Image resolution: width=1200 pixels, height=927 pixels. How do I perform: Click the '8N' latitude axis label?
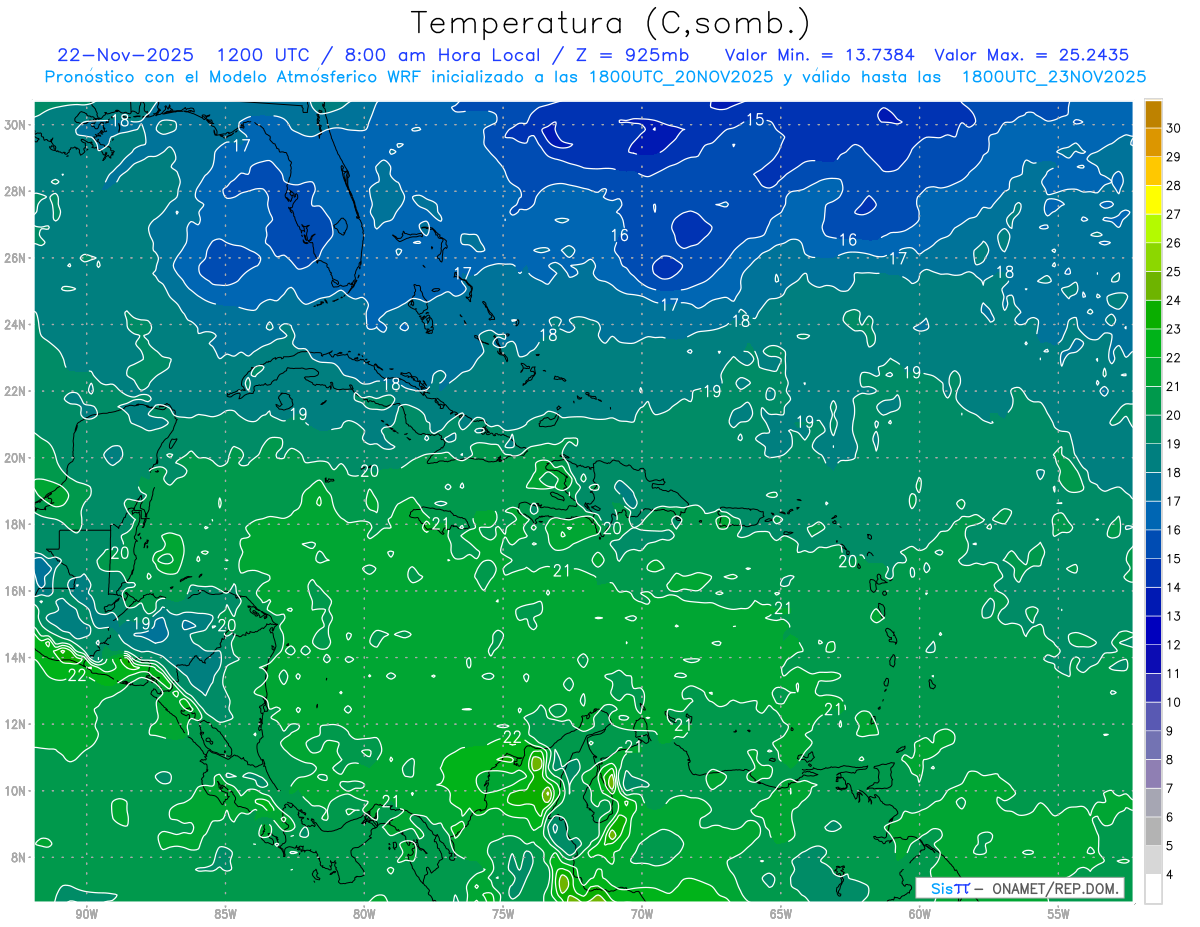(x=20, y=857)
